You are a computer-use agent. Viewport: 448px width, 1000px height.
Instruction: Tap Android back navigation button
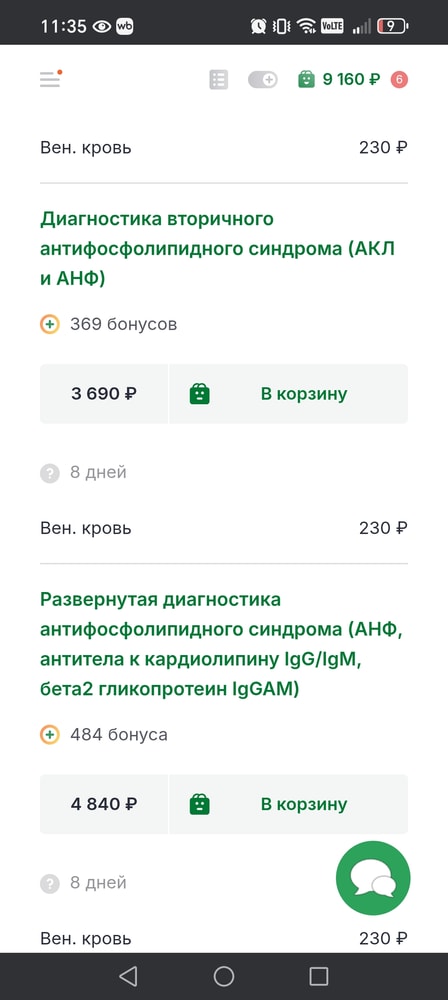pos(128,976)
